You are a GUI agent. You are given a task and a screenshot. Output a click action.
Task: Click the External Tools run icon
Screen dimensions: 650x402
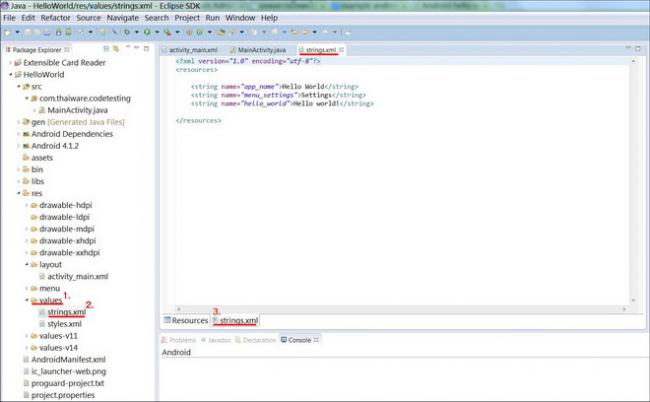click(167, 32)
